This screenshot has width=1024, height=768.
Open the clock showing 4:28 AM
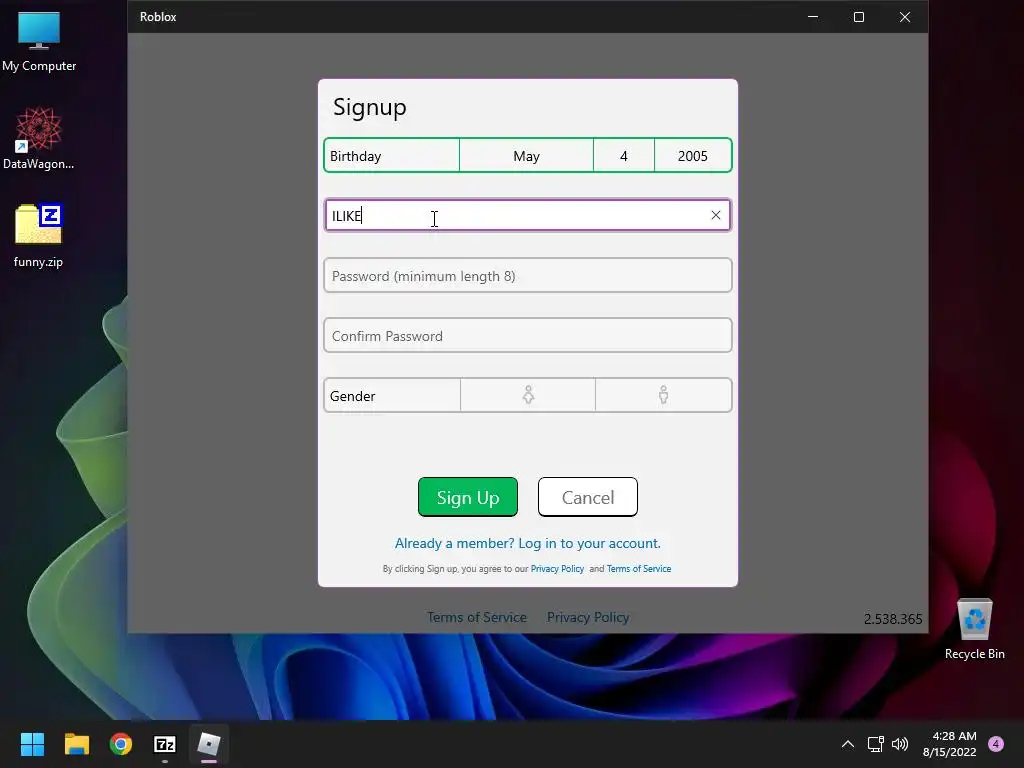click(x=950, y=744)
